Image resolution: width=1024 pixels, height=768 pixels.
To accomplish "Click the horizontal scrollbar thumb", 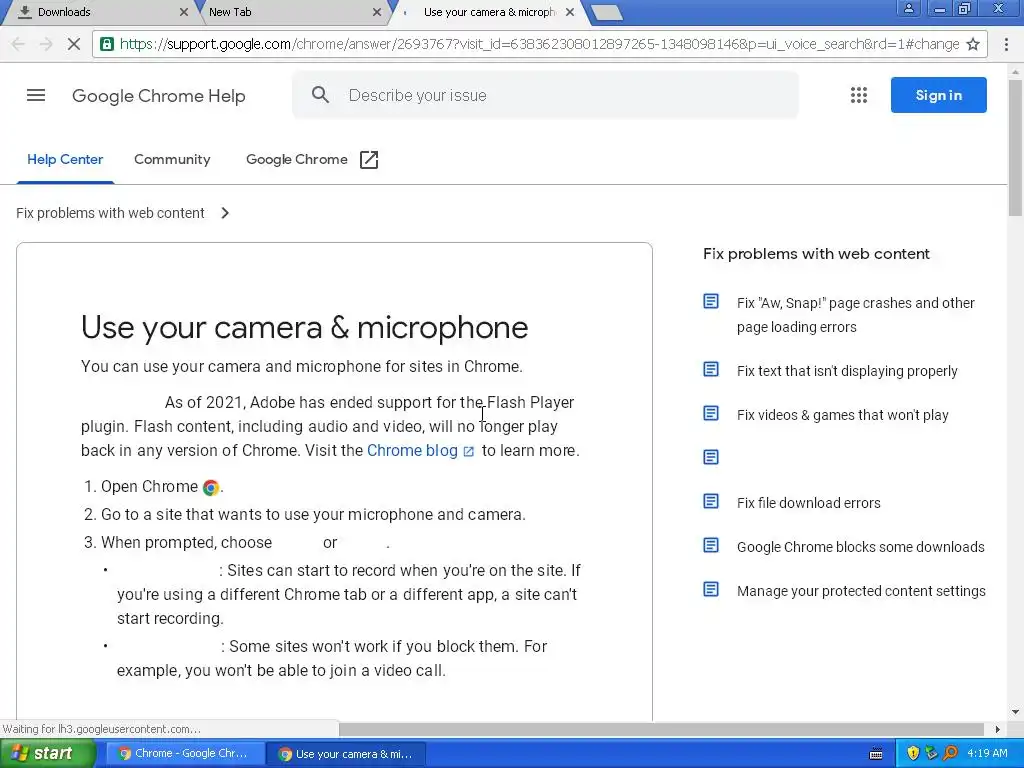I will [661, 729].
